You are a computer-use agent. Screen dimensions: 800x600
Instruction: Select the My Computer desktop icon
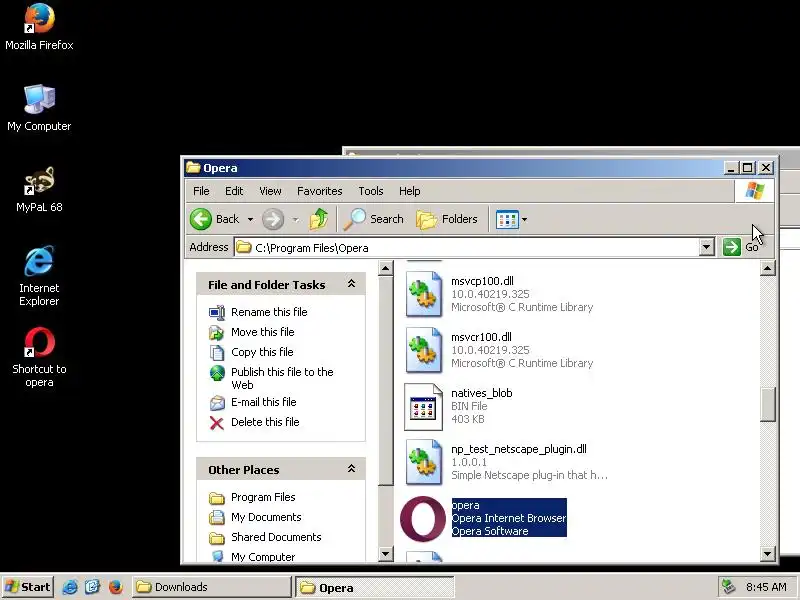(39, 108)
